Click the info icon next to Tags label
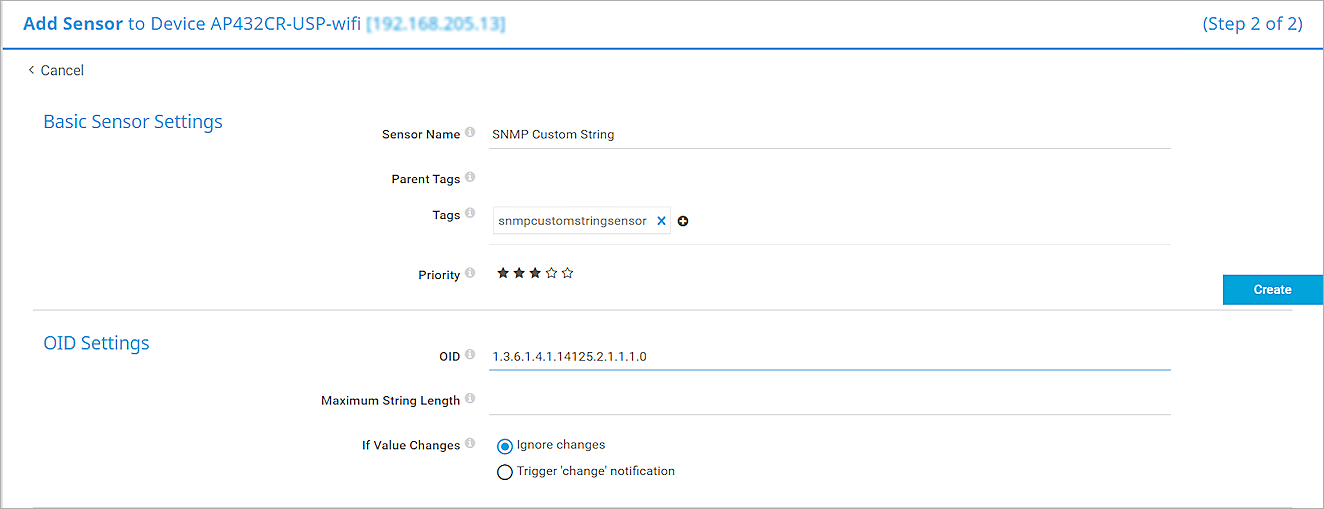Screen dimensions: 1324x509 coord(470,214)
